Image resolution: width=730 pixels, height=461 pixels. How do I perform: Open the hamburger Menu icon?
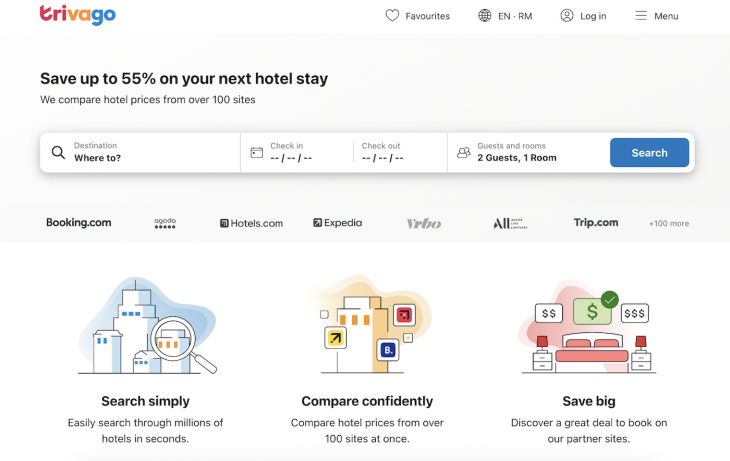pyautogui.click(x=641, y=16)
